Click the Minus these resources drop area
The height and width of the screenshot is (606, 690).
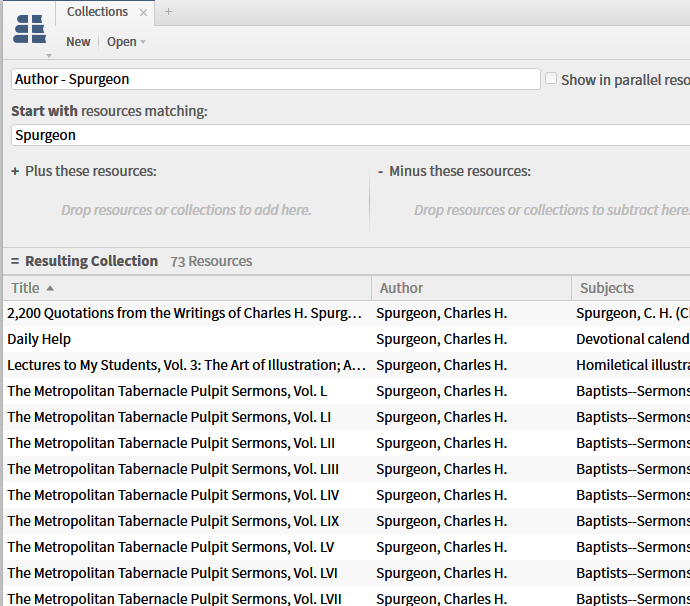click(532, 210)
